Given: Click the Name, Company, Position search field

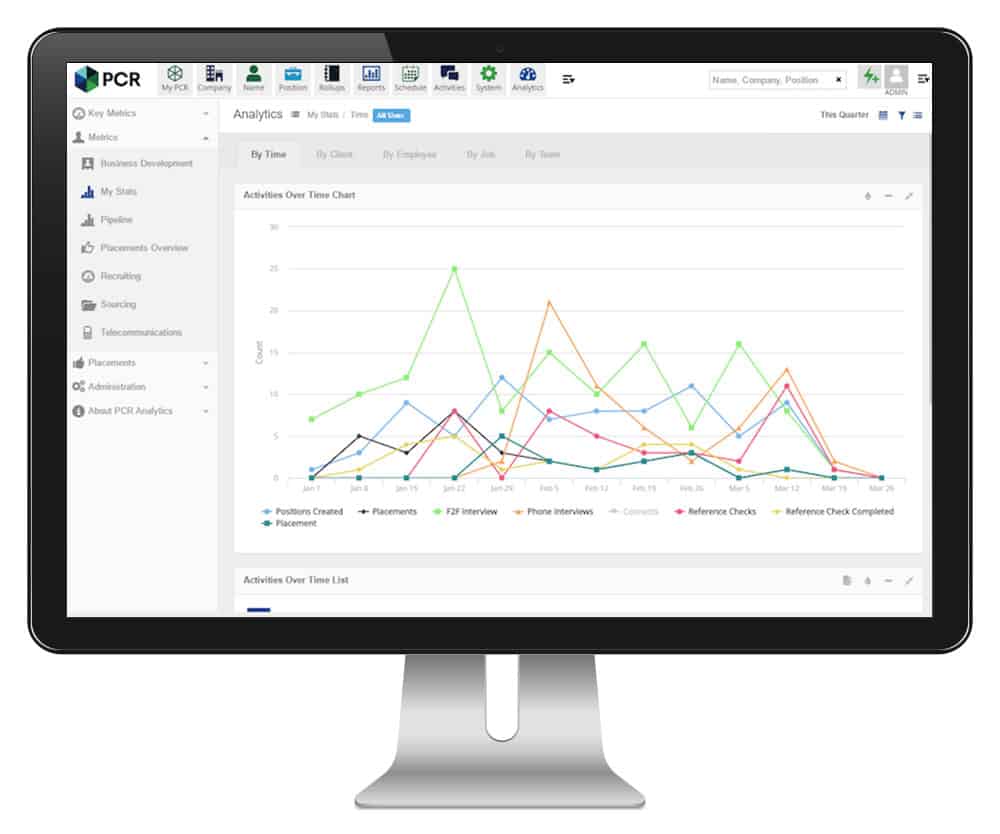Looking at the screenshot, I should (x=776, y=78).
